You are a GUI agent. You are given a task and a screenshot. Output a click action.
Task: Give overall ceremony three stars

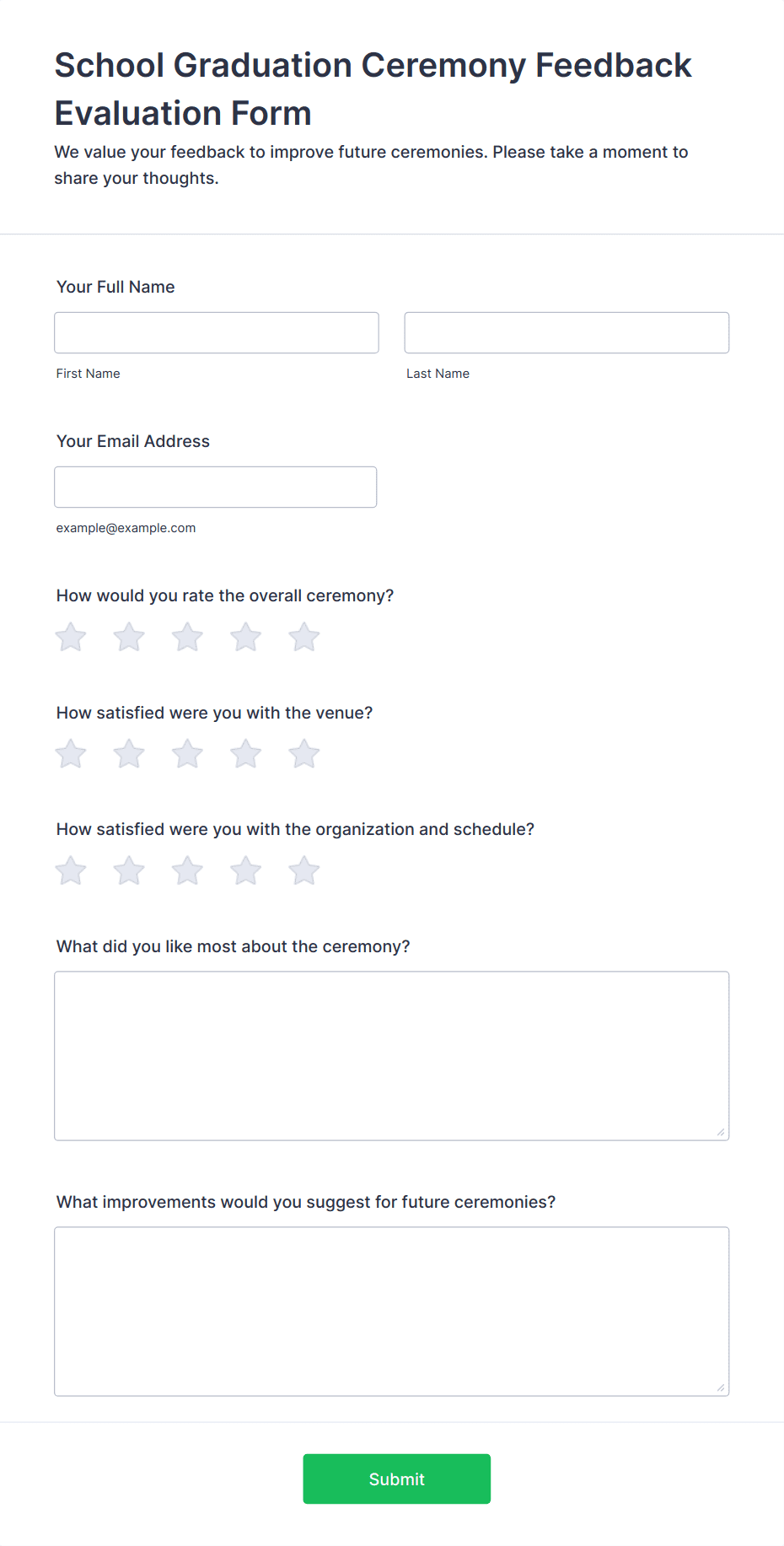click(187, 637)
